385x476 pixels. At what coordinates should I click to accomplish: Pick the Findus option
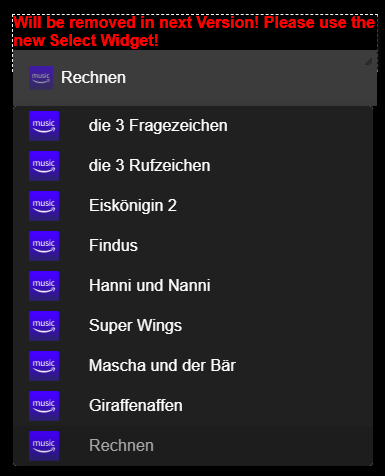tap(193, 246)
